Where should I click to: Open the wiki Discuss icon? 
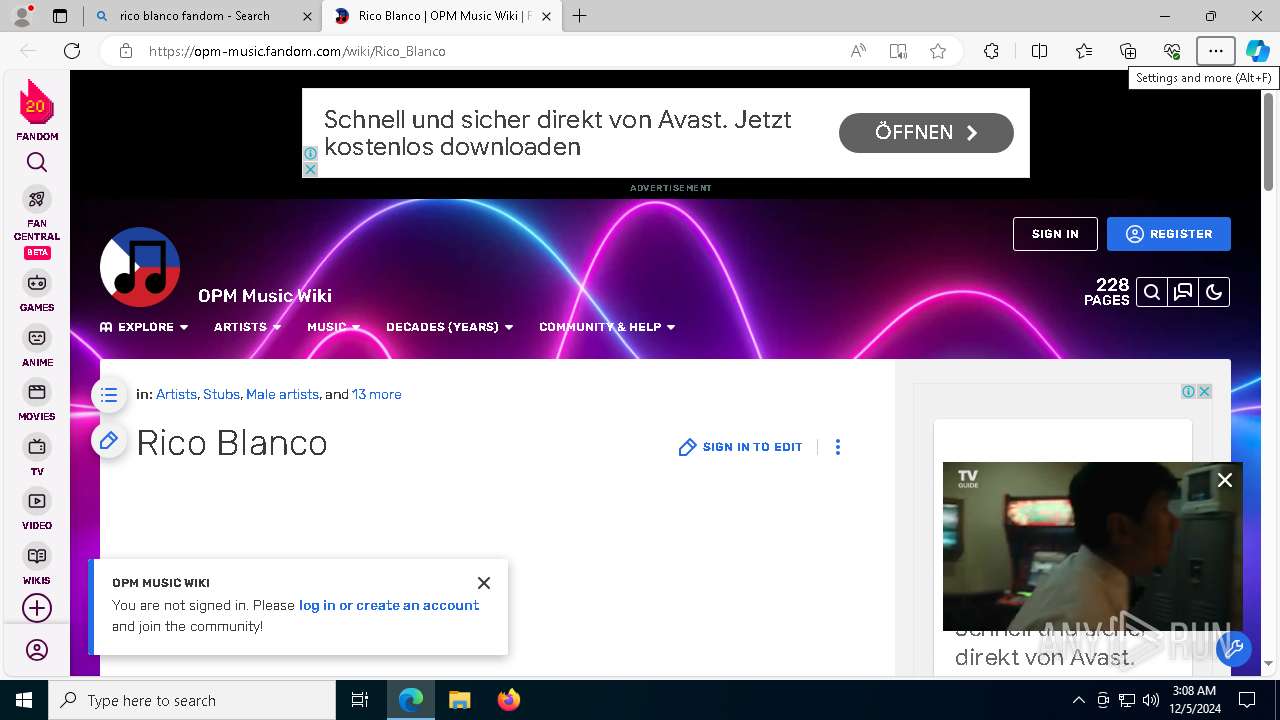point(1183,292)
